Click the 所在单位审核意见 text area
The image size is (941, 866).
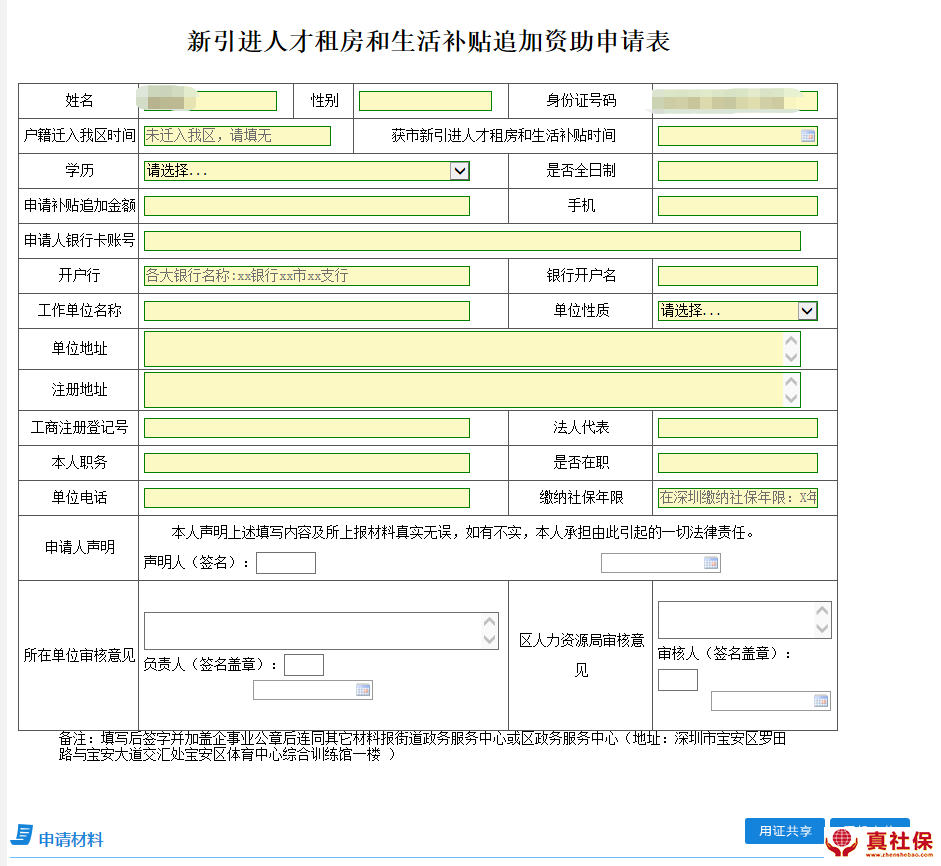[x=312, y=631]
